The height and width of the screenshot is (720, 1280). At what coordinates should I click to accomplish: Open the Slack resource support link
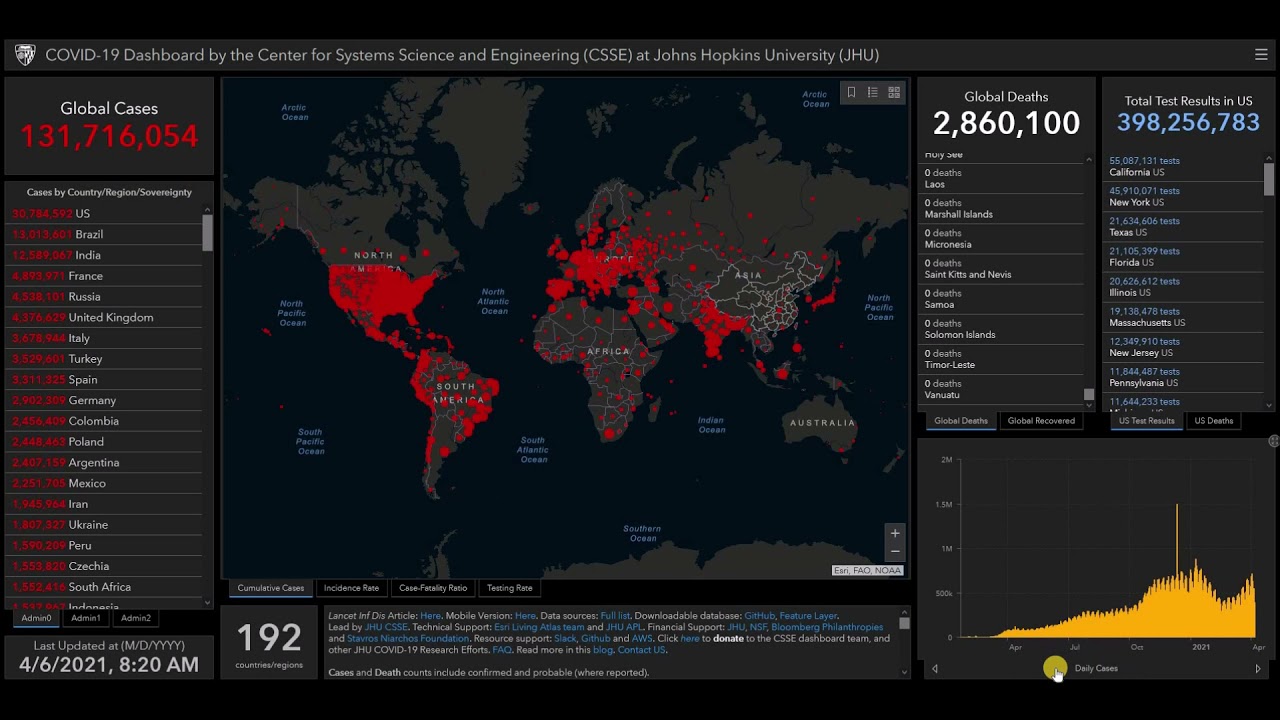click(x=565, y=638)
